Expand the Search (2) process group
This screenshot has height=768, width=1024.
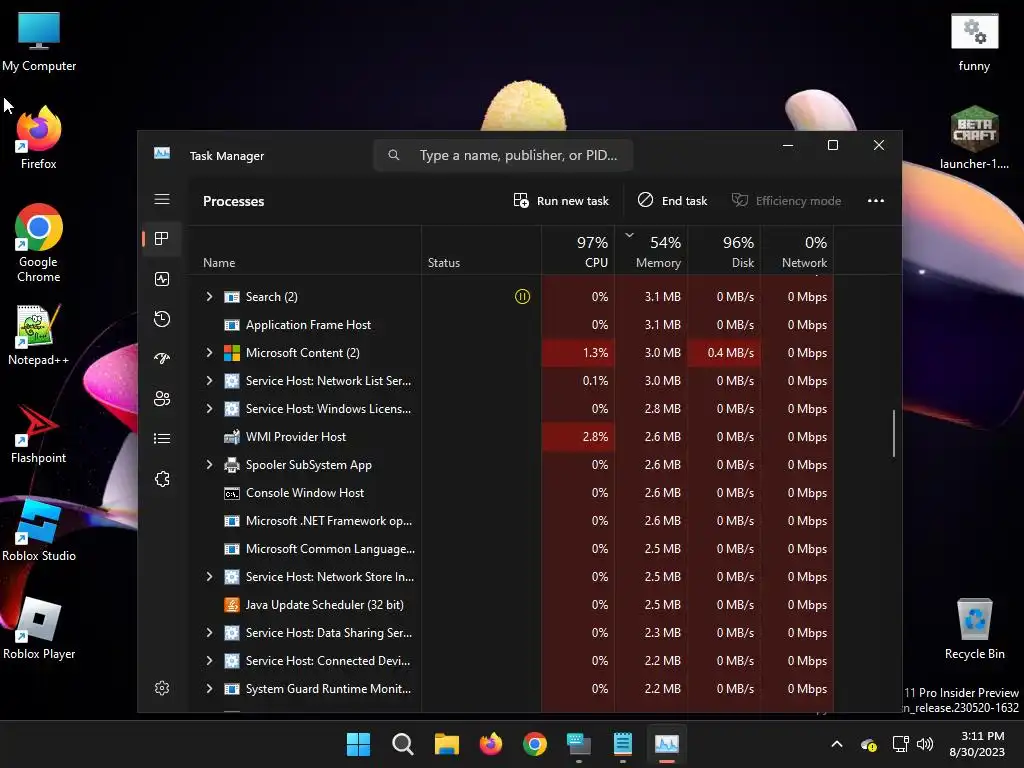(209, 296)
